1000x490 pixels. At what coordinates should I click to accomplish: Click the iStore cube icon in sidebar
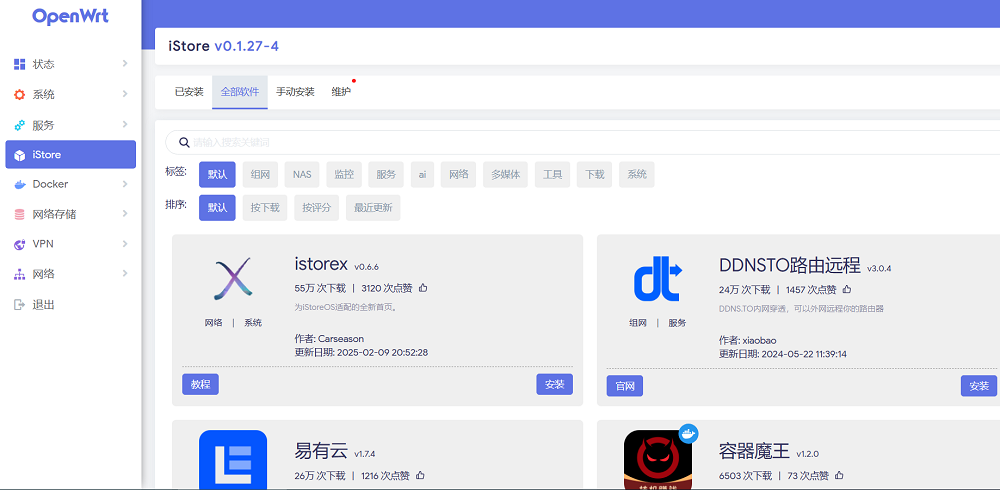(20, 154)
